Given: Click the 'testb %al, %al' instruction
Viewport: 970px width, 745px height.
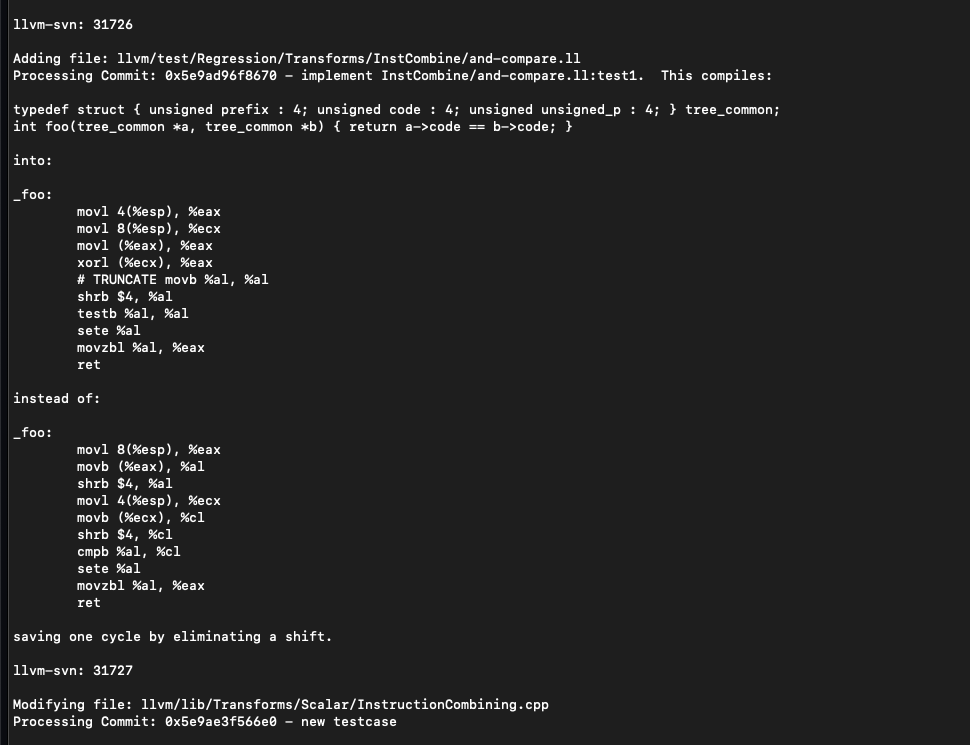Looking at the screenshot, I should pyautogui.click(x=133, y=314).
